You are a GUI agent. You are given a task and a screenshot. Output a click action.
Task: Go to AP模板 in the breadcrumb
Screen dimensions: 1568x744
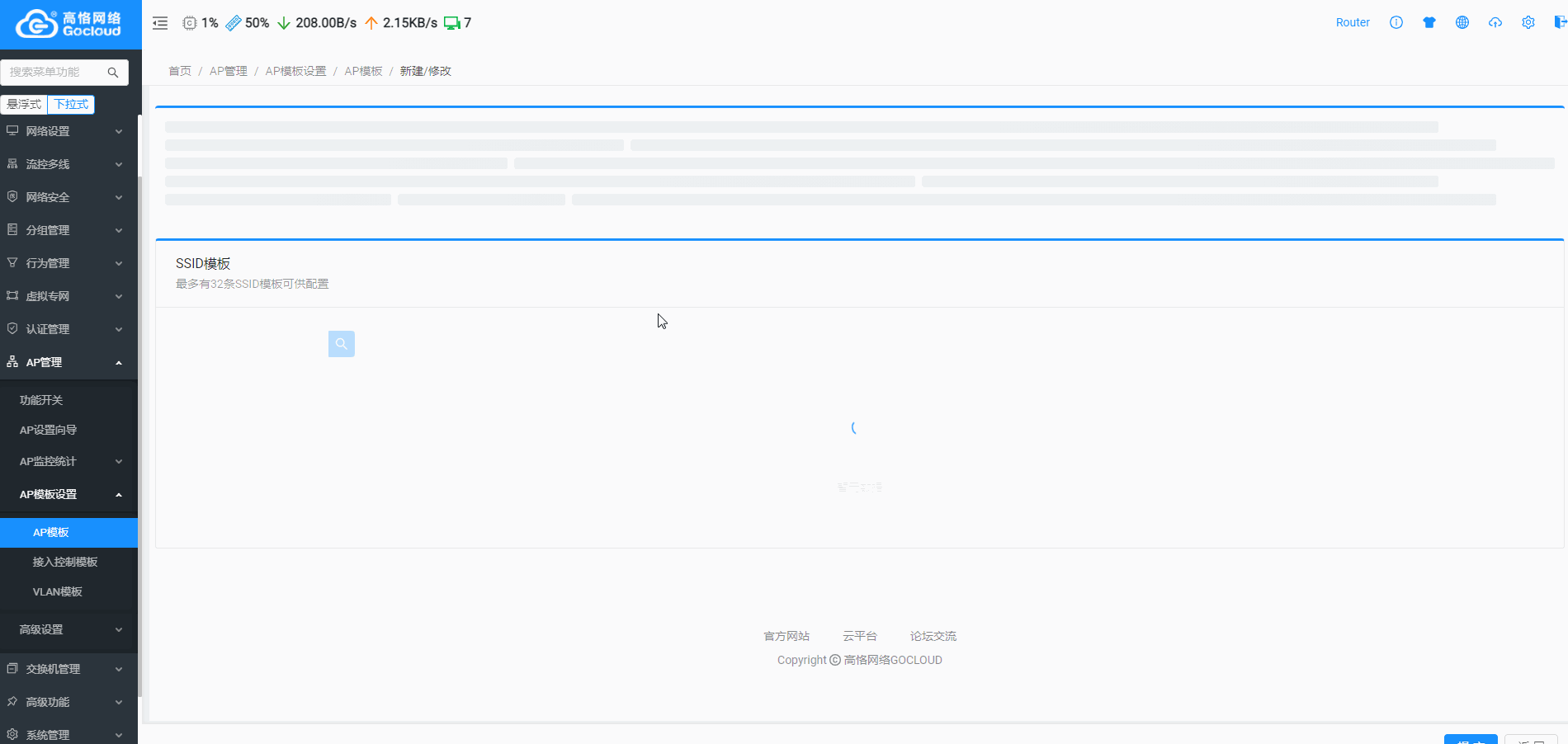(x=363, y=71)
